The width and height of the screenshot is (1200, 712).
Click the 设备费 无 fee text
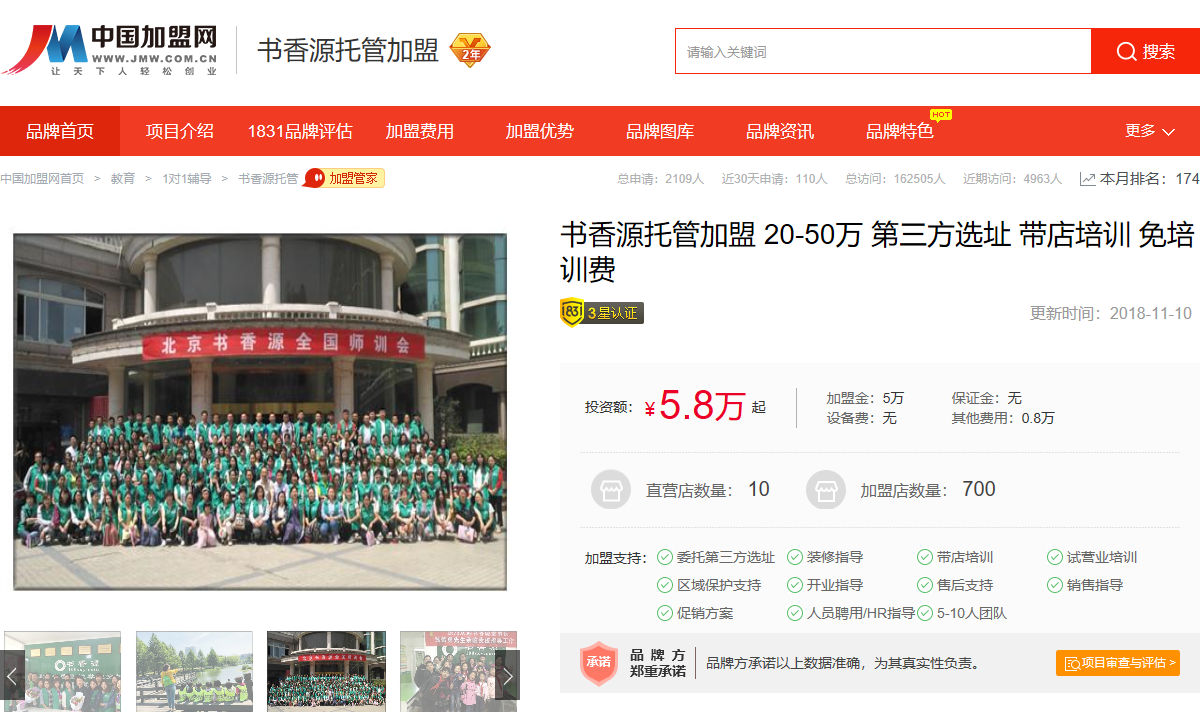pyautogui.click(x=862, y=418)
